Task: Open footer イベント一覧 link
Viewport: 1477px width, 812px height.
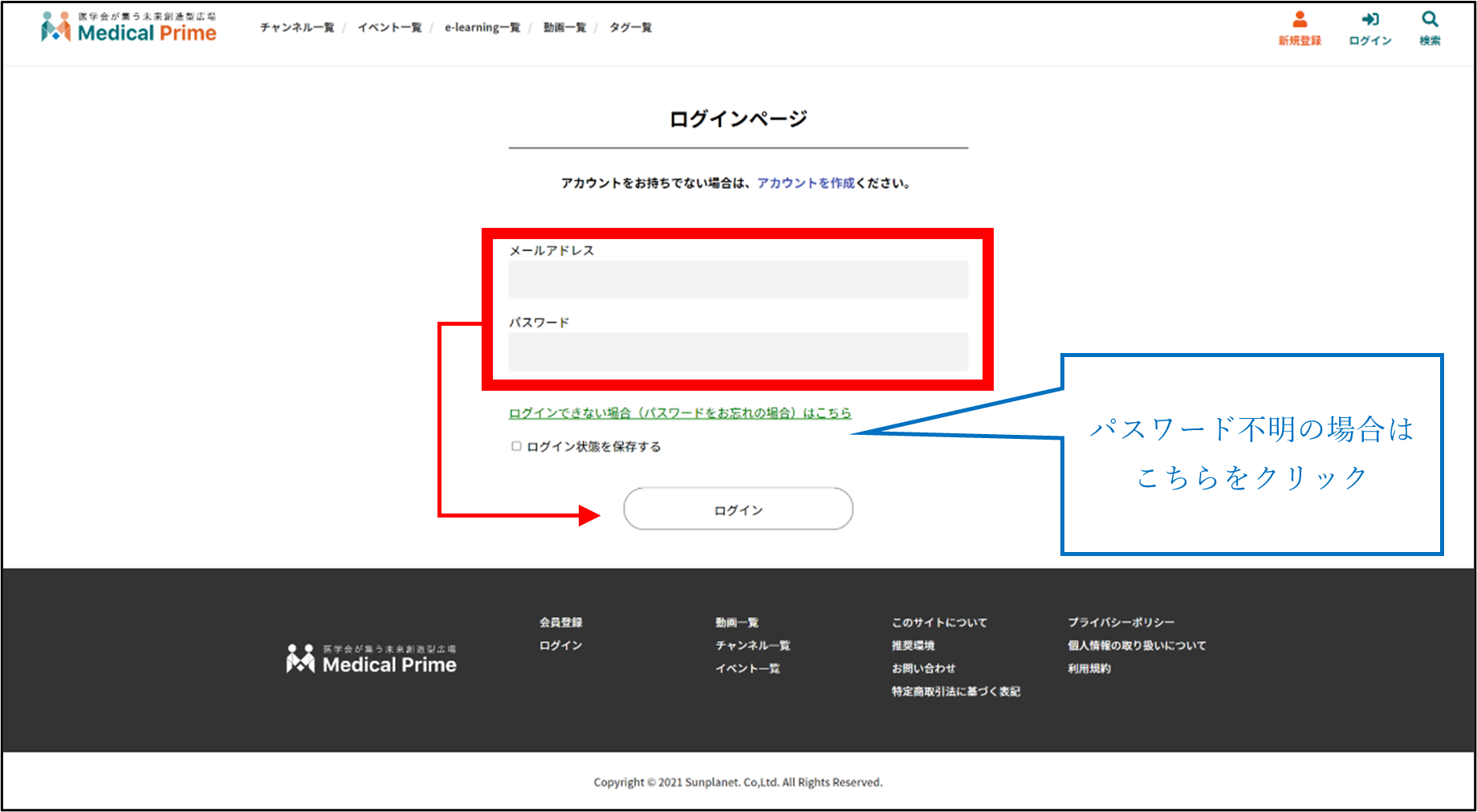Action: point(747,668)
